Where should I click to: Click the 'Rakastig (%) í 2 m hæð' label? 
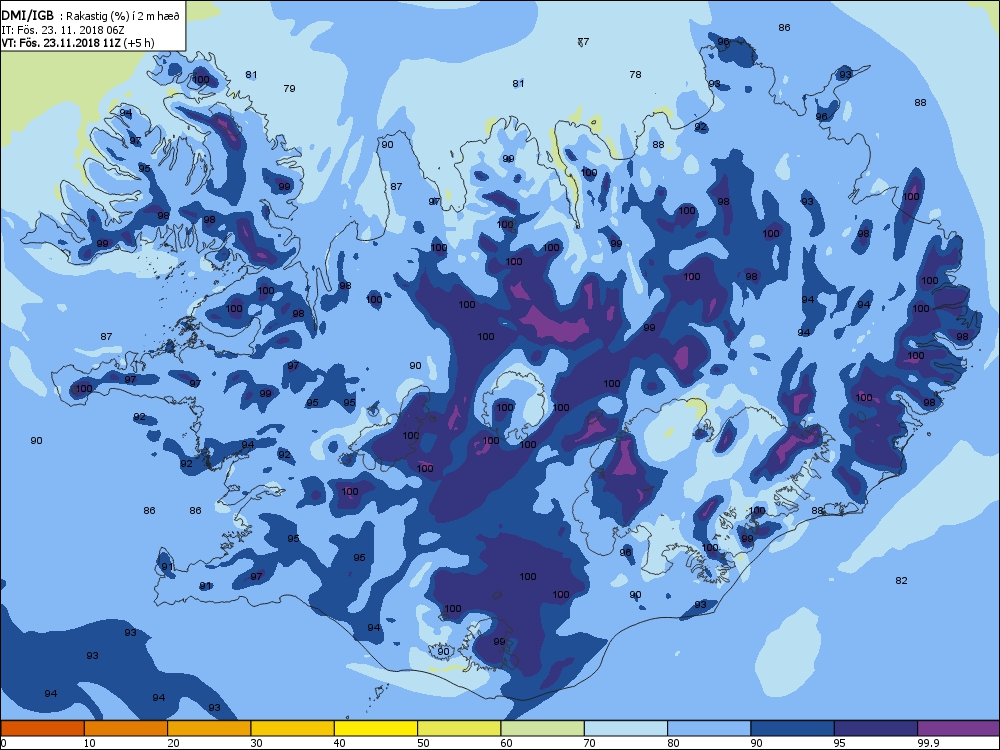(x=124, y=17)
